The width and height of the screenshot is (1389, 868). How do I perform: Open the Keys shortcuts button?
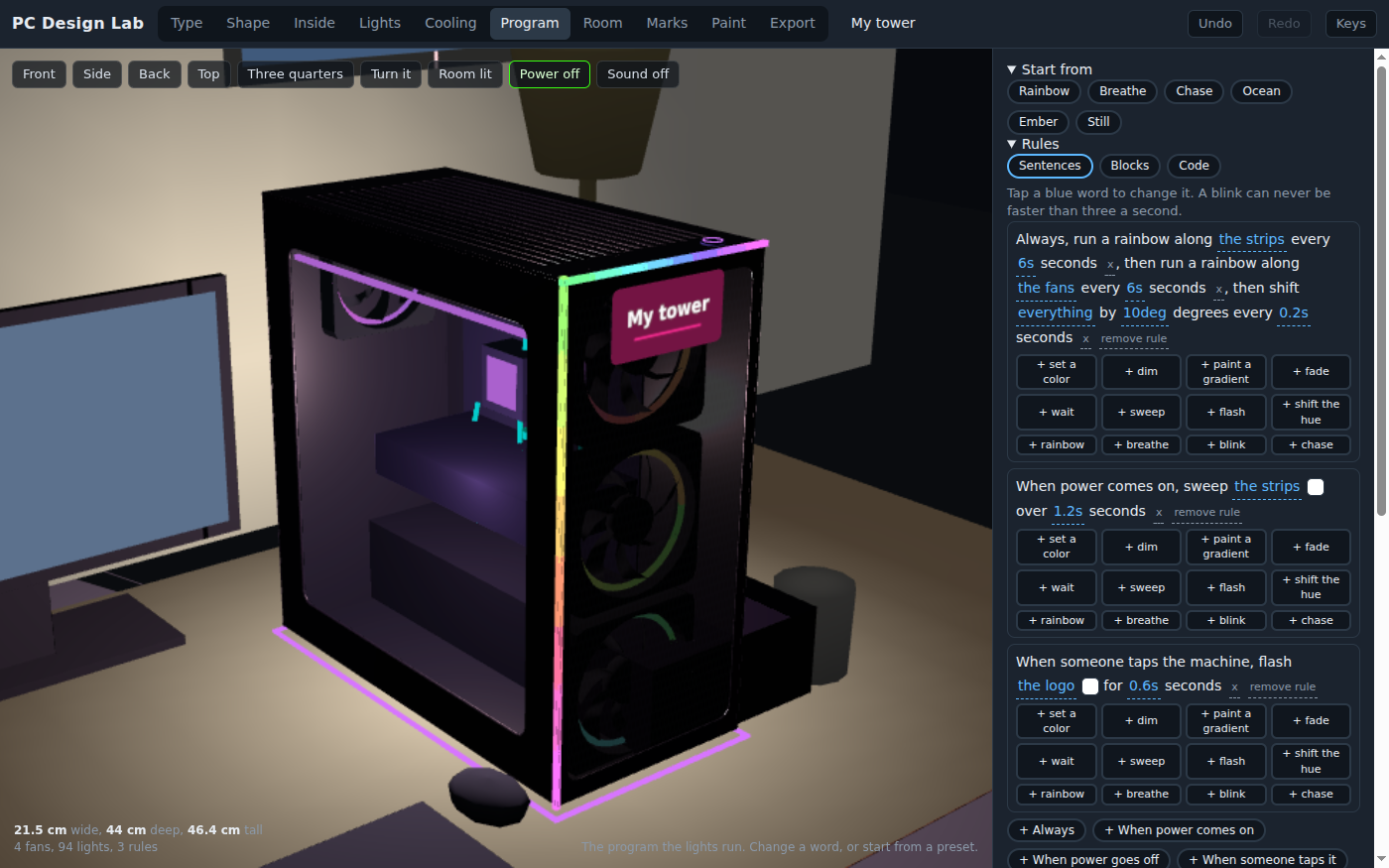1351,24
